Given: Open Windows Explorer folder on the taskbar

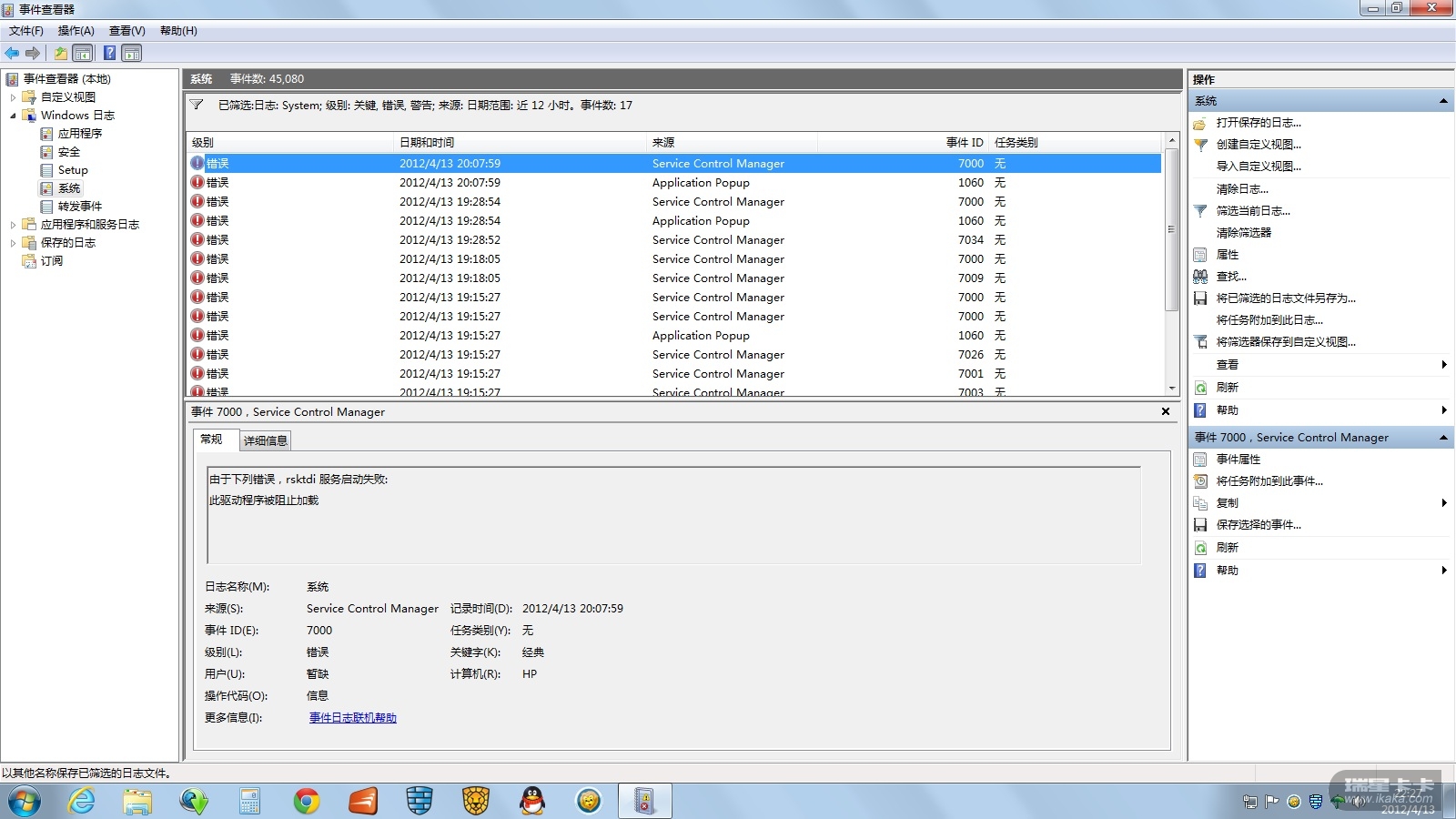Looking at the screenshot, I should tap(137, 801).
